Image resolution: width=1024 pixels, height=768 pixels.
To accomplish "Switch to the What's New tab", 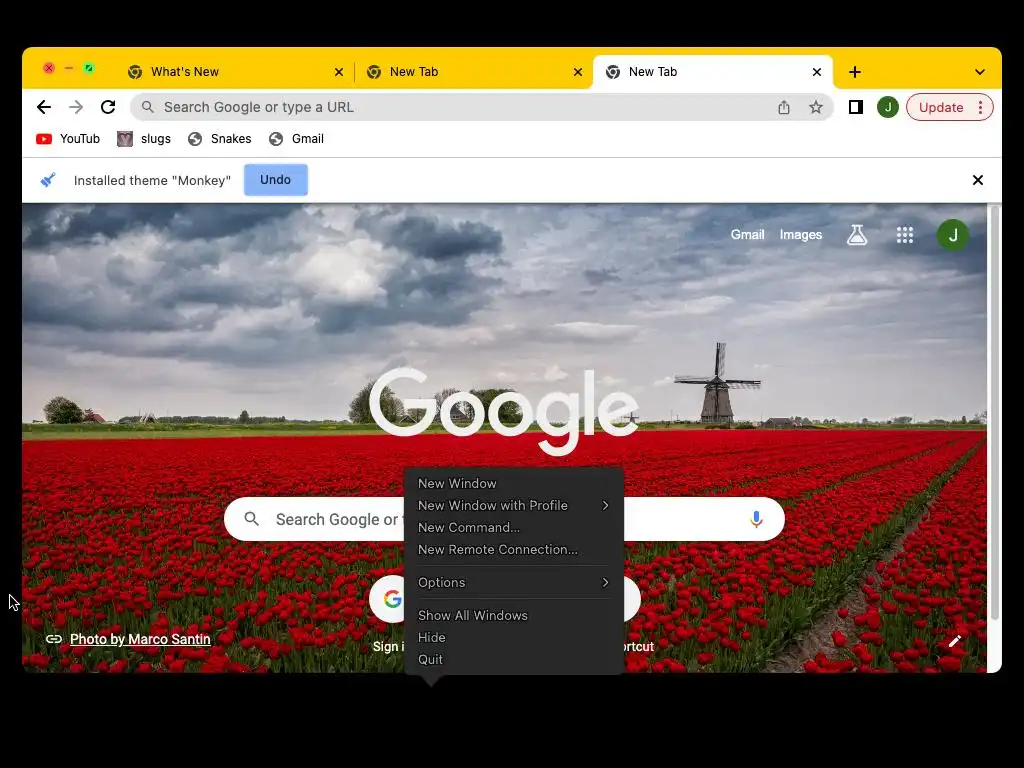I will coord(235,72).
